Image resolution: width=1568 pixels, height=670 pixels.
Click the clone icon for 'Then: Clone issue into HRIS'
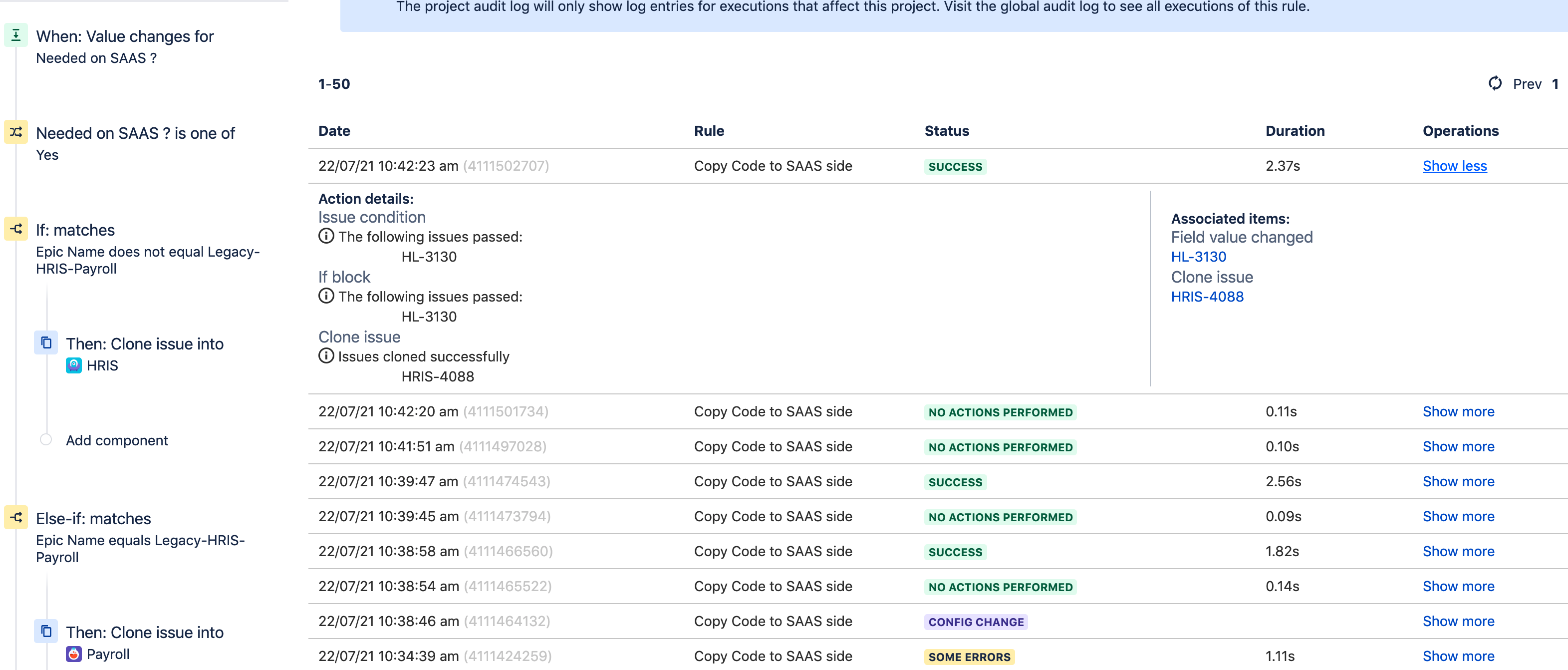[x=46, y=343]
